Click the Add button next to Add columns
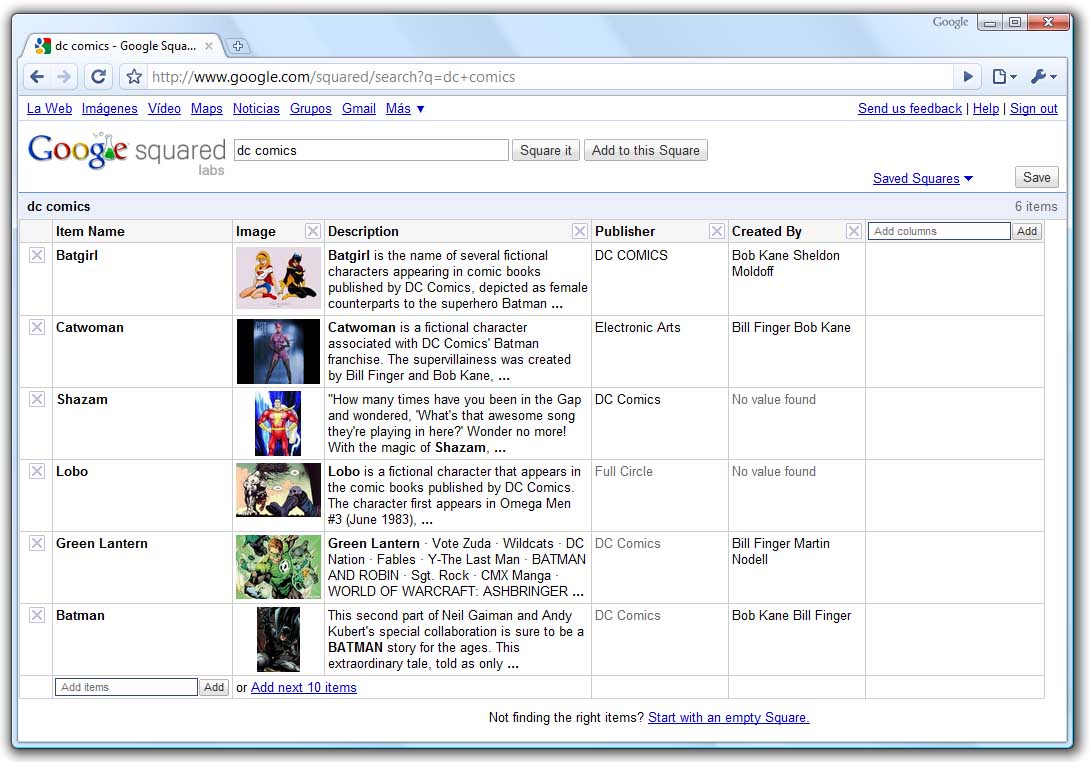The height and width of the screenshot is (762, 1089). (x=1027, y=231)
